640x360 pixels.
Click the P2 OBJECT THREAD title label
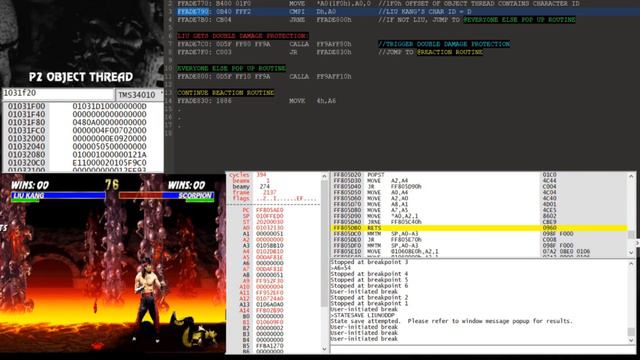click(81, 77)
